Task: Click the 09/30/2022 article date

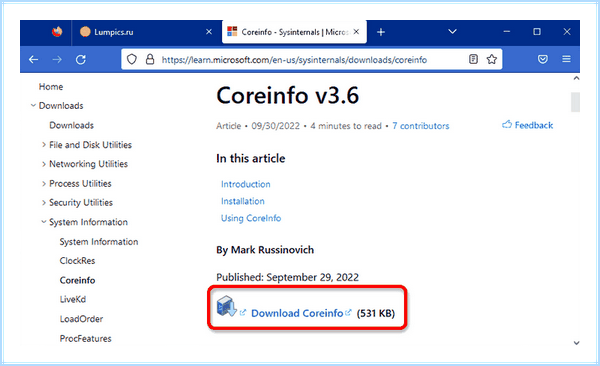Action: coord(276,126)
